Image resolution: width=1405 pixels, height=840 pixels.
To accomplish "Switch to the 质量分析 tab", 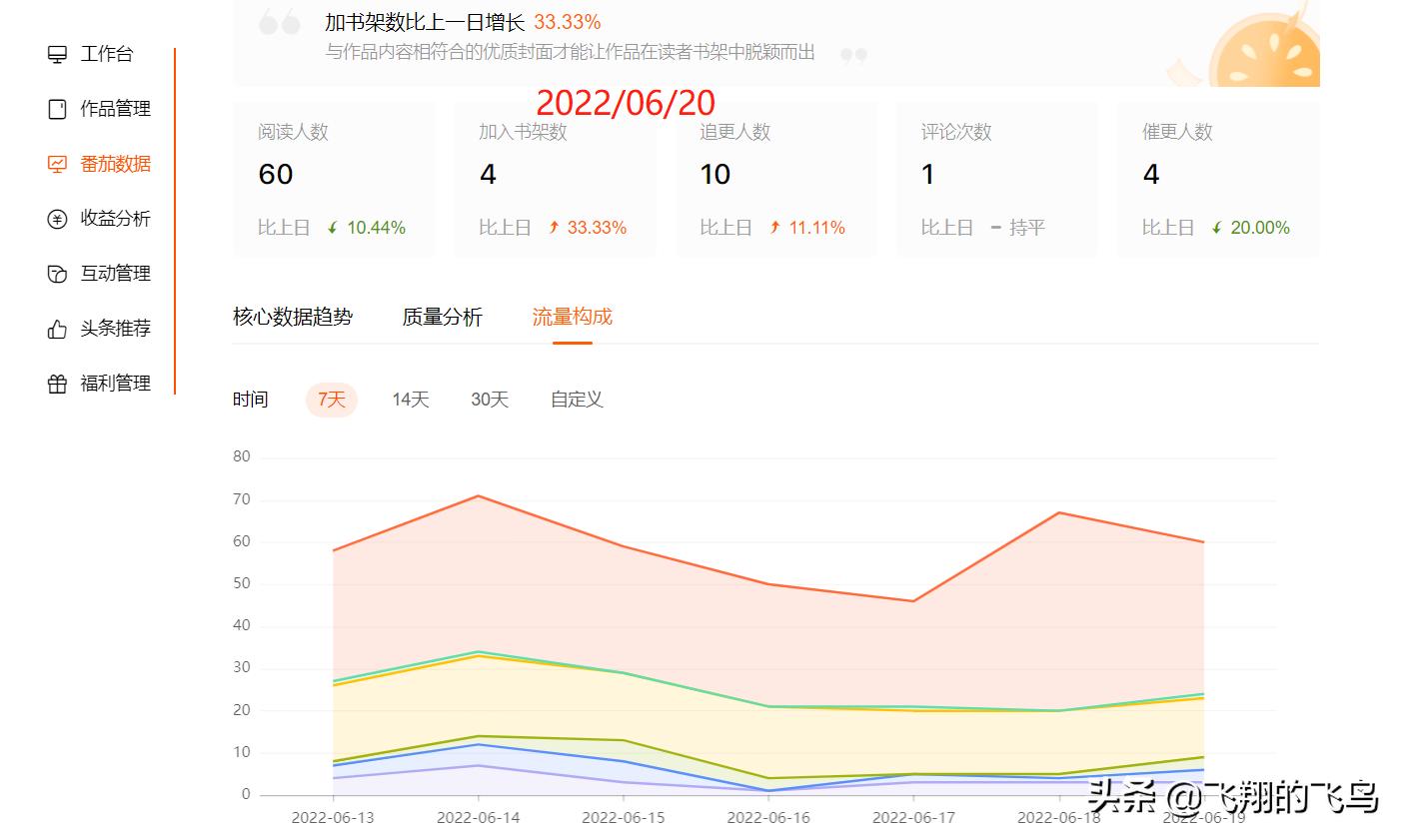I will (443, 317).
